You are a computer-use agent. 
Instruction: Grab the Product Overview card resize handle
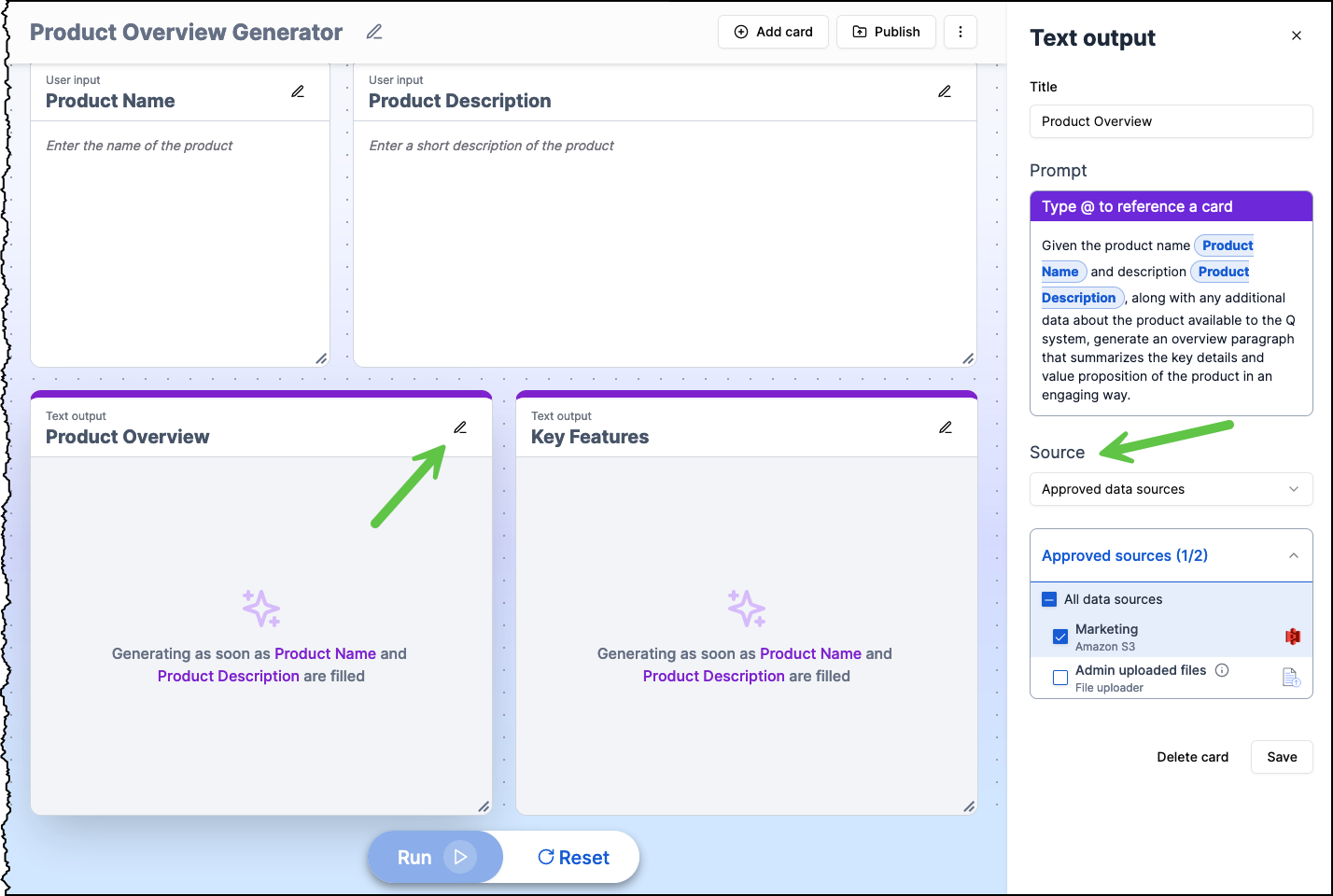484,806
